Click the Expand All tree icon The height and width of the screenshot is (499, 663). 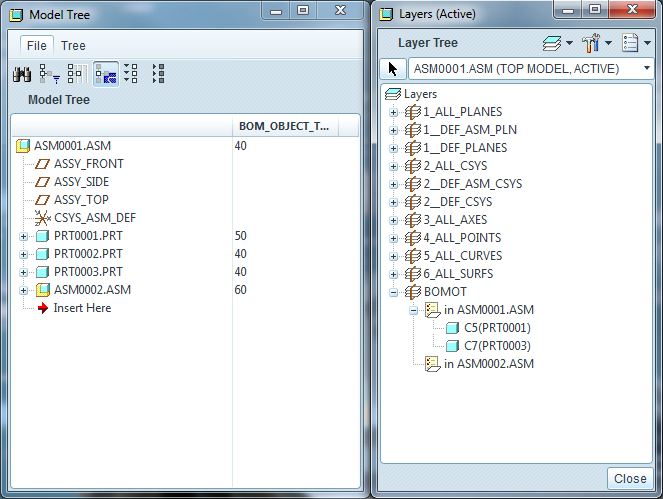point(131,74)
